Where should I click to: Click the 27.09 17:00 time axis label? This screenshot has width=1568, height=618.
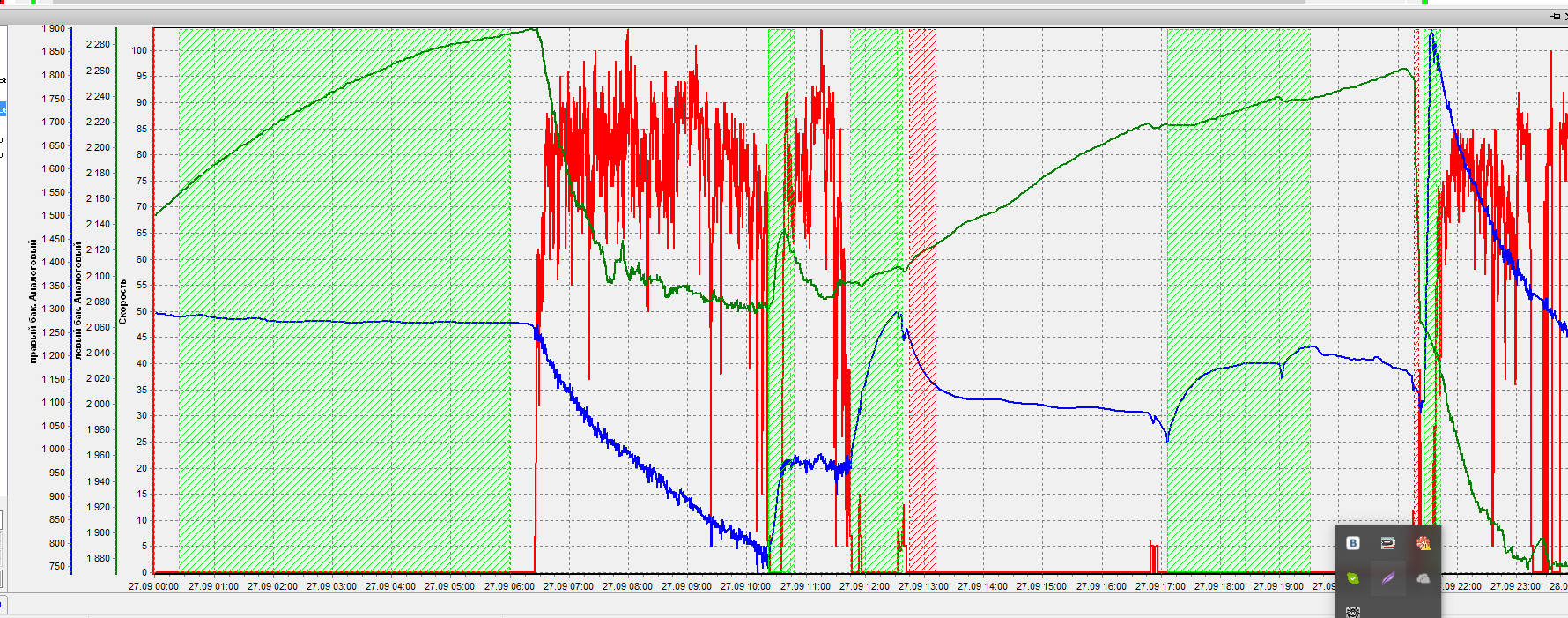tap(1159, 586)
